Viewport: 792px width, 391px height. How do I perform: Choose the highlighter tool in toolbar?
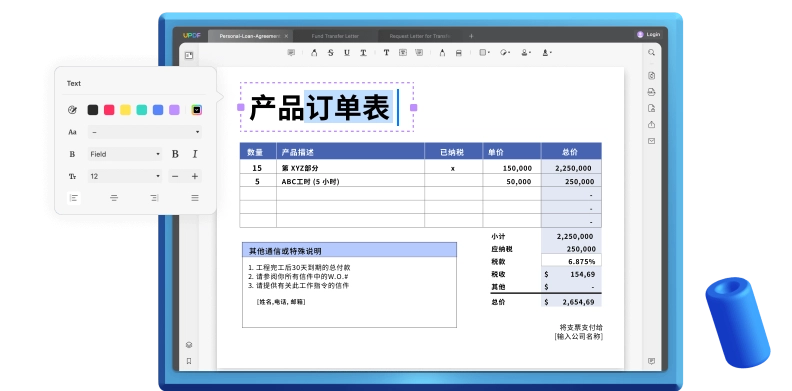click(x=314, y=53)
